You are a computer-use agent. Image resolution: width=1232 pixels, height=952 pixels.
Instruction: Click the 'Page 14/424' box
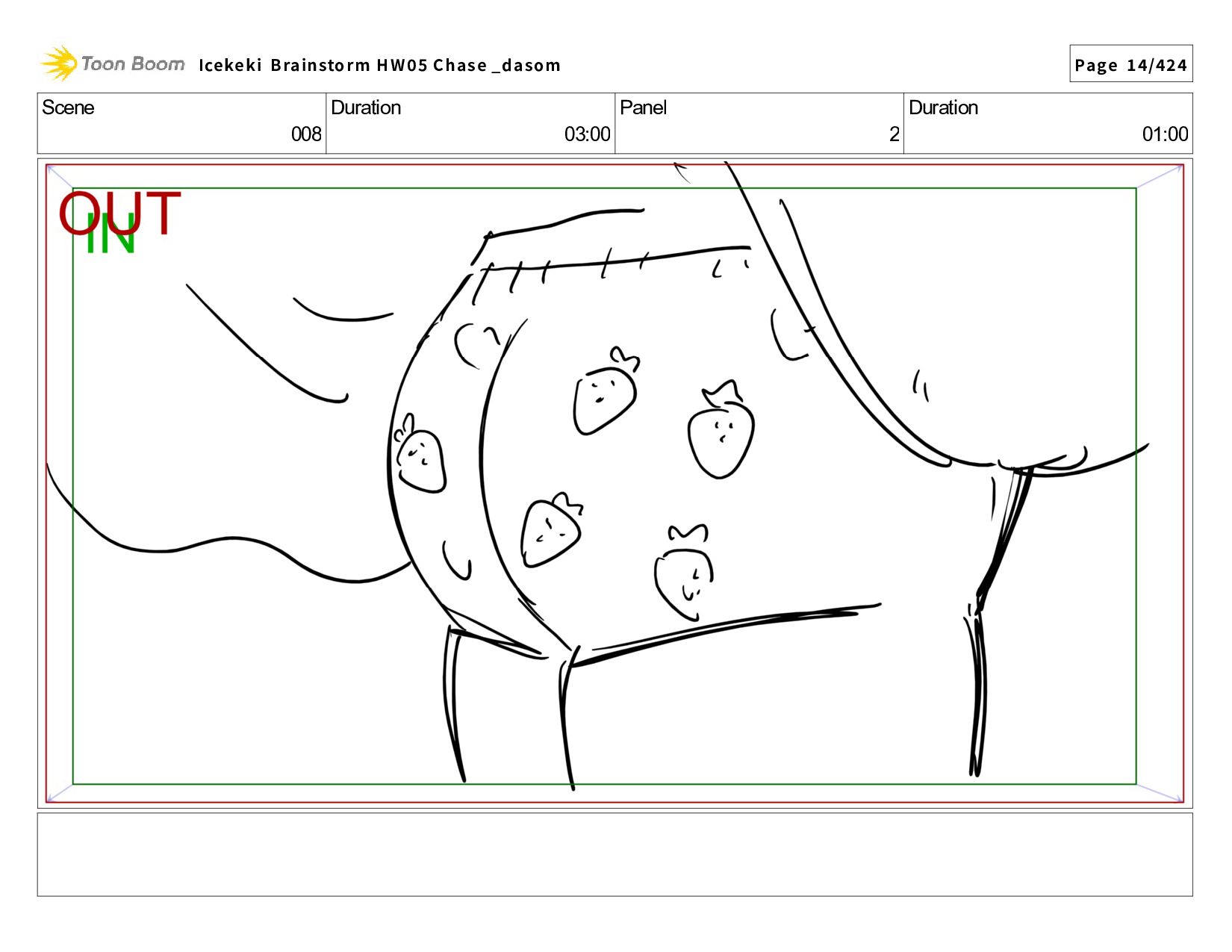[x=1130, y=64]
